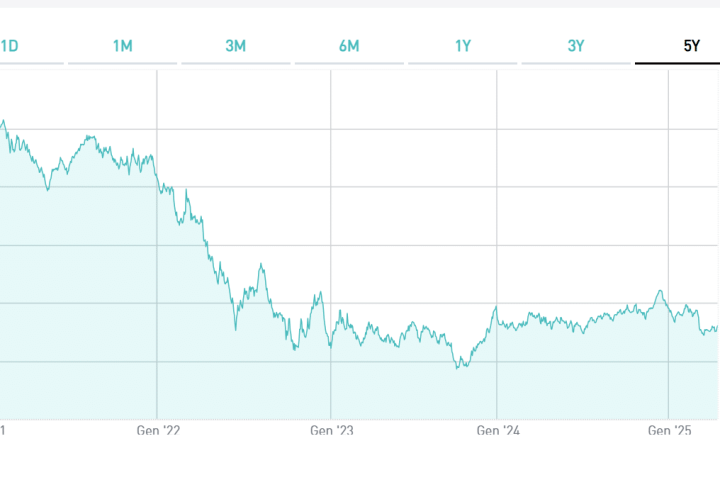Select the Gen '24 date label
Screen dimensions: 720x480
pos(497,431)
